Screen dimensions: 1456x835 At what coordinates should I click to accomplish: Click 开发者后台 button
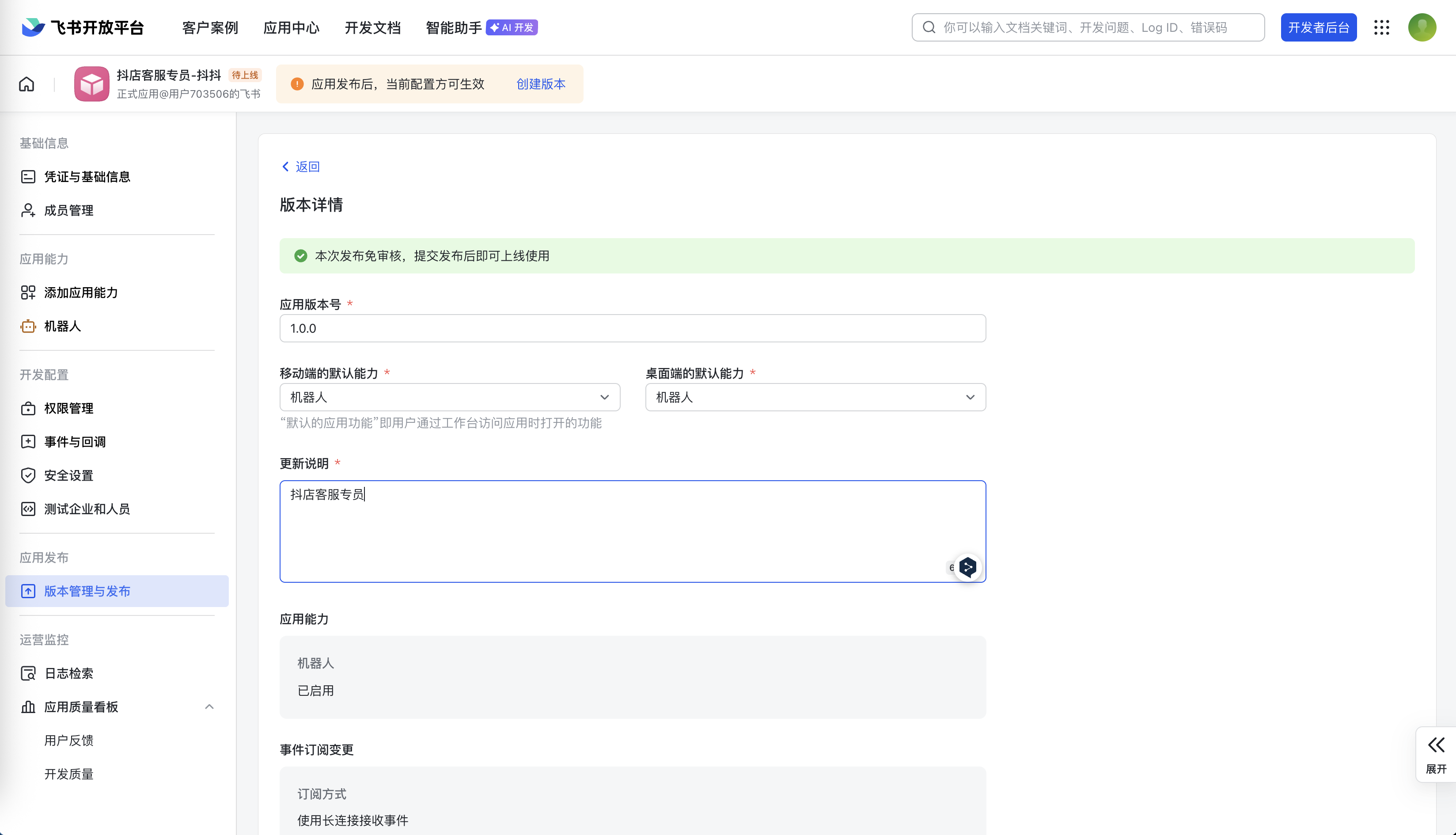point(1319,27)
